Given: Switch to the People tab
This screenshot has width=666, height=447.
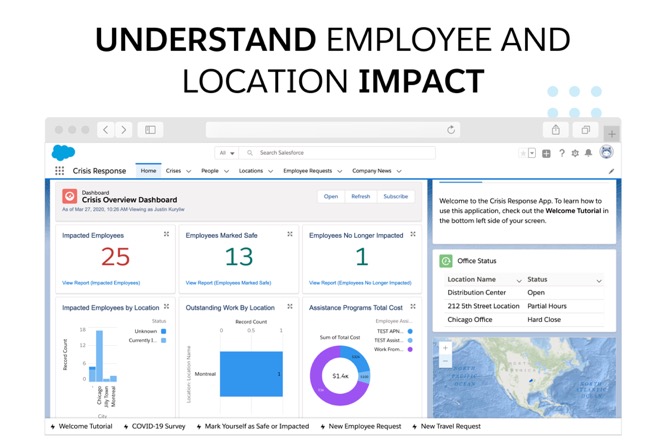Looking at the screenshot, I should tap(210, 171).
